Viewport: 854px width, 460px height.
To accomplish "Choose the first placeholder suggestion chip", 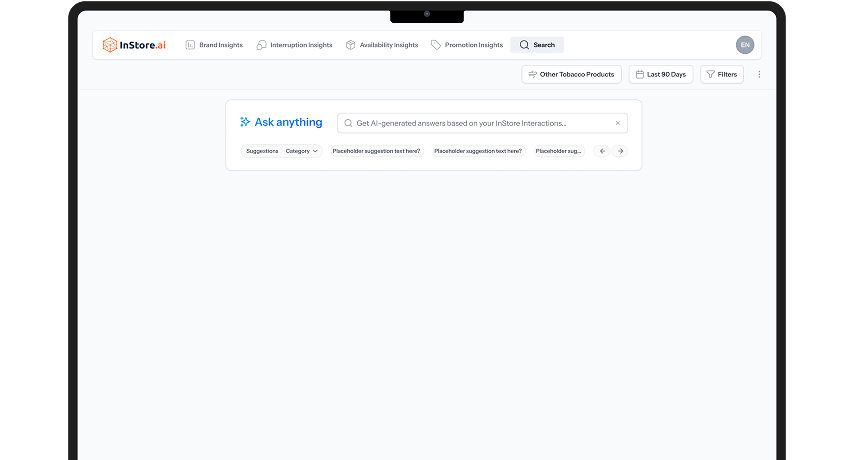I will point(376,151).
